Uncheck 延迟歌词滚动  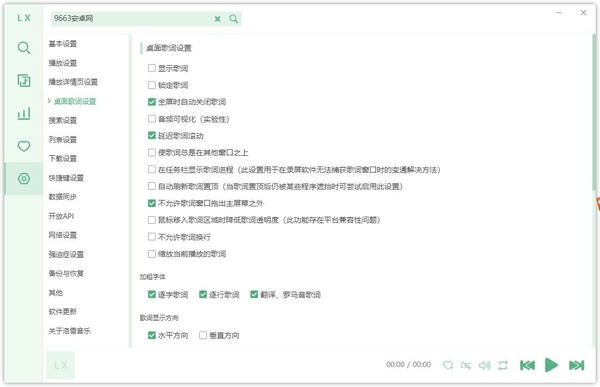tap(152, 136)
